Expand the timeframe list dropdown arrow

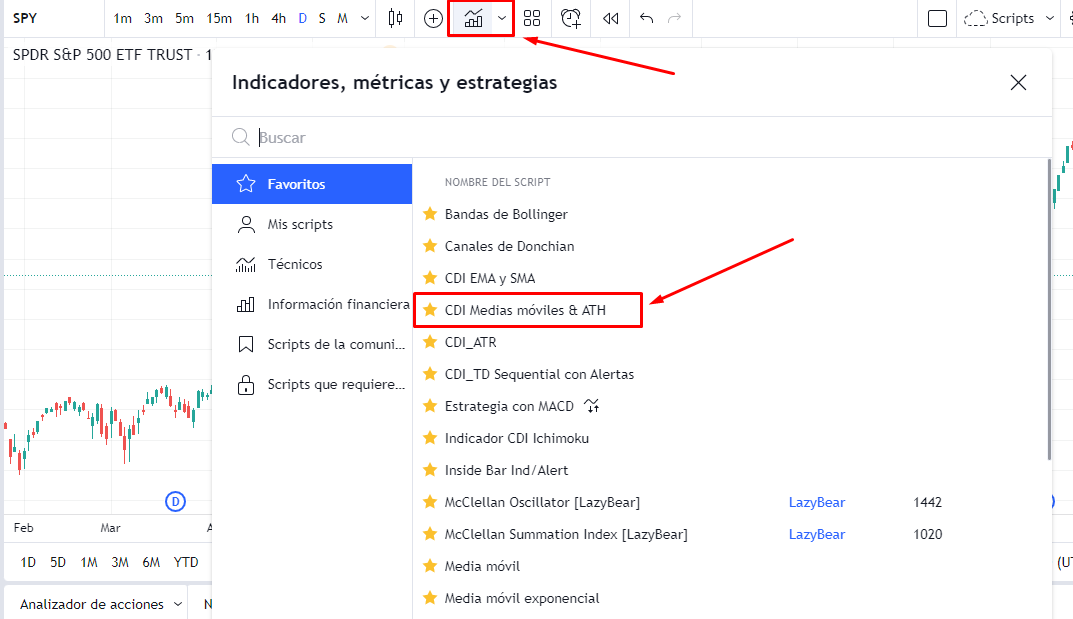click(x=365, y=18)
